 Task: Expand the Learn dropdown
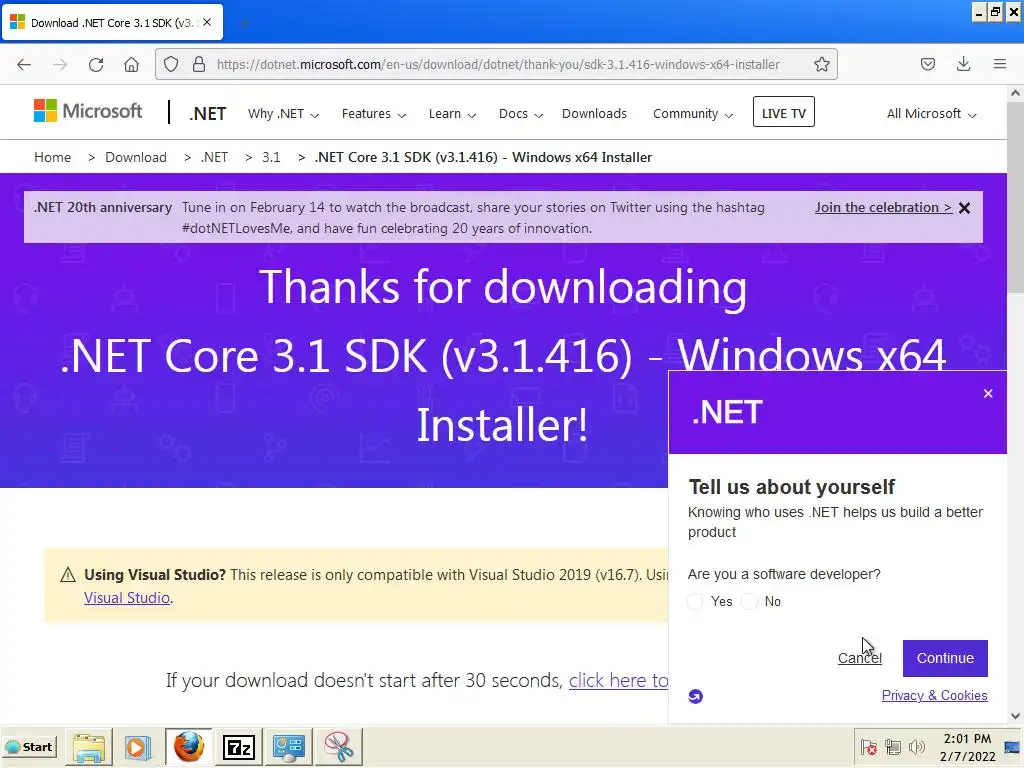coord(452,114)
